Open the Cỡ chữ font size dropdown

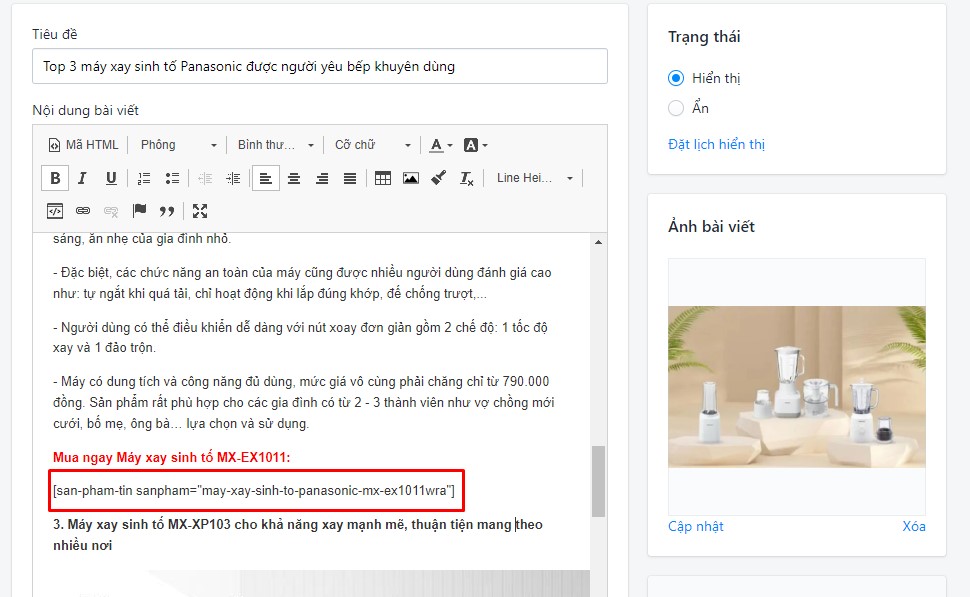(372, 145)
